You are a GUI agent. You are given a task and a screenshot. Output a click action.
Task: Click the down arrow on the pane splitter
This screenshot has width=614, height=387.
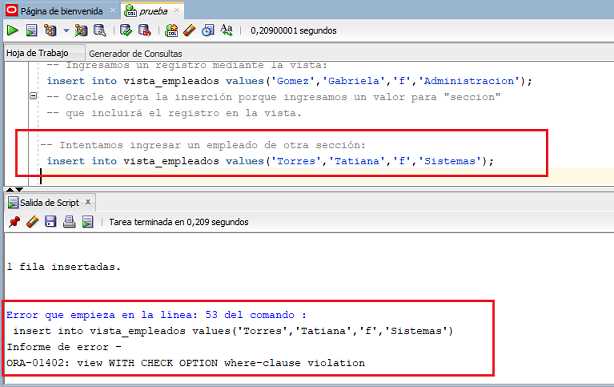click(x=19, y=189)
